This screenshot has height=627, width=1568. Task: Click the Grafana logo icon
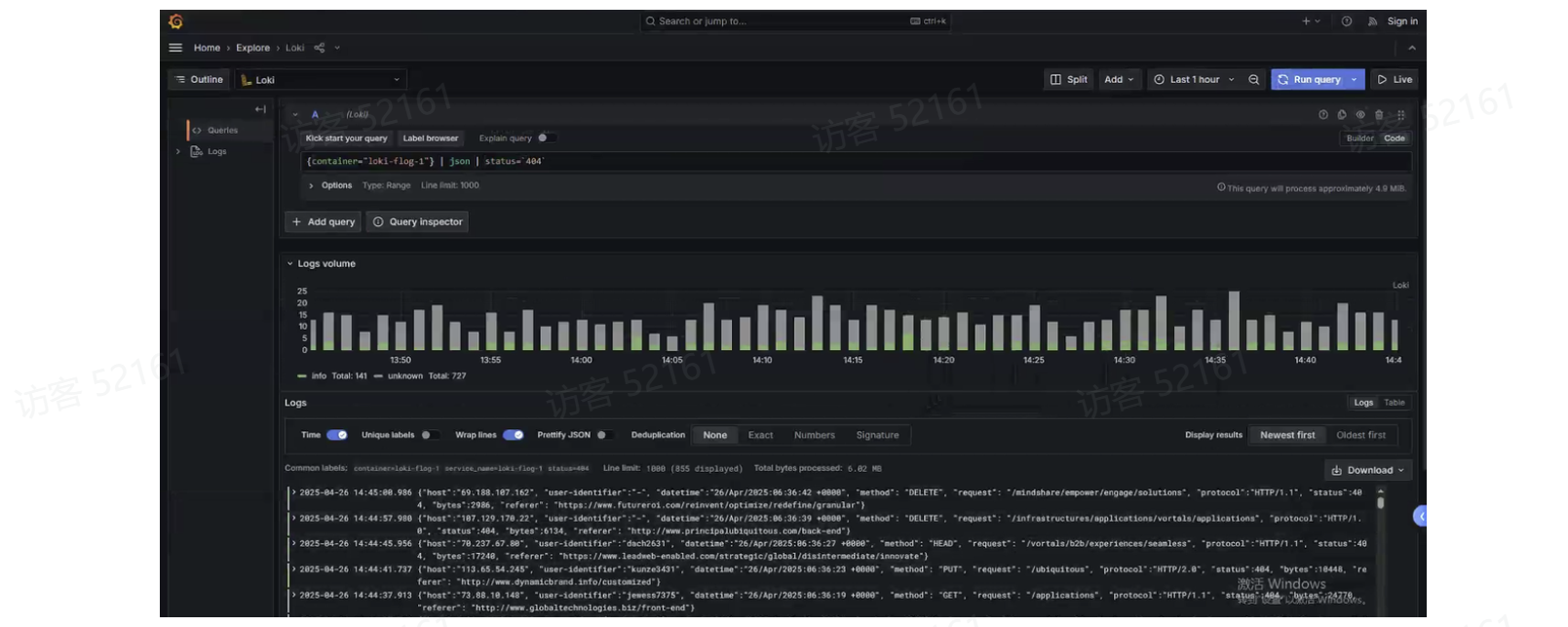coord(175,21)
